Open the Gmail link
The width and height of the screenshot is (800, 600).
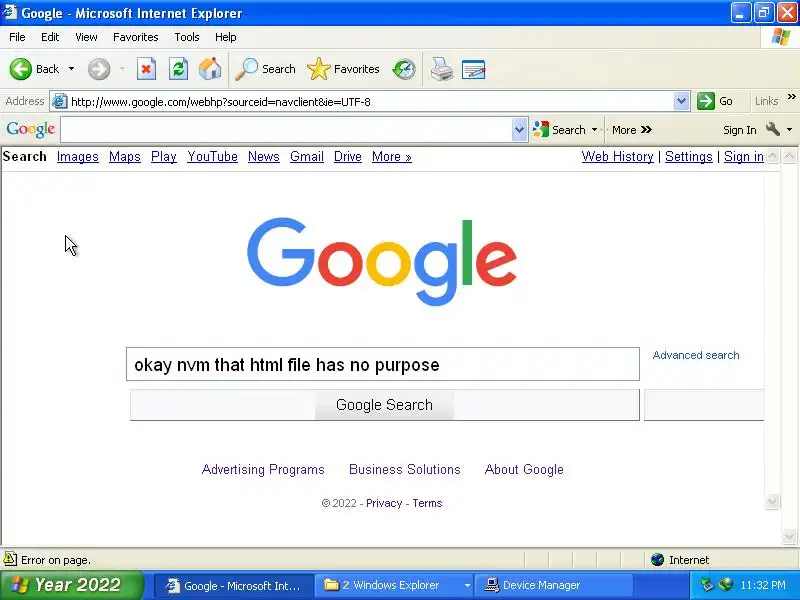point(307,157)
